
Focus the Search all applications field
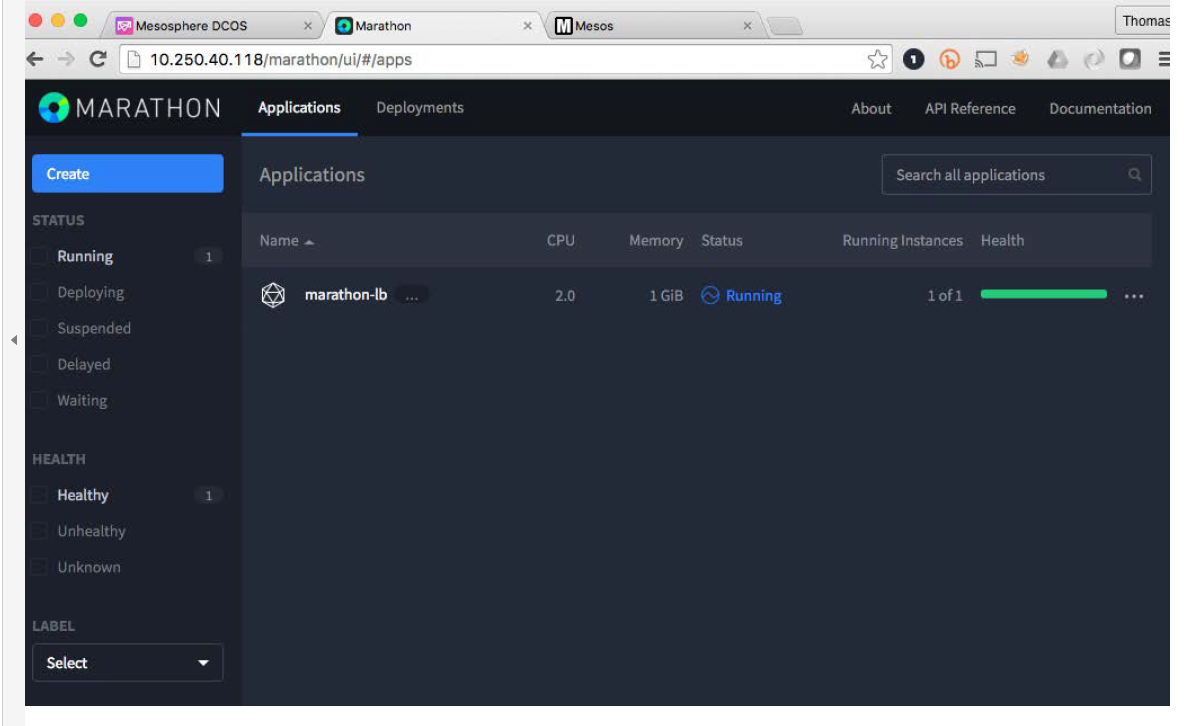coord(1016,174)
